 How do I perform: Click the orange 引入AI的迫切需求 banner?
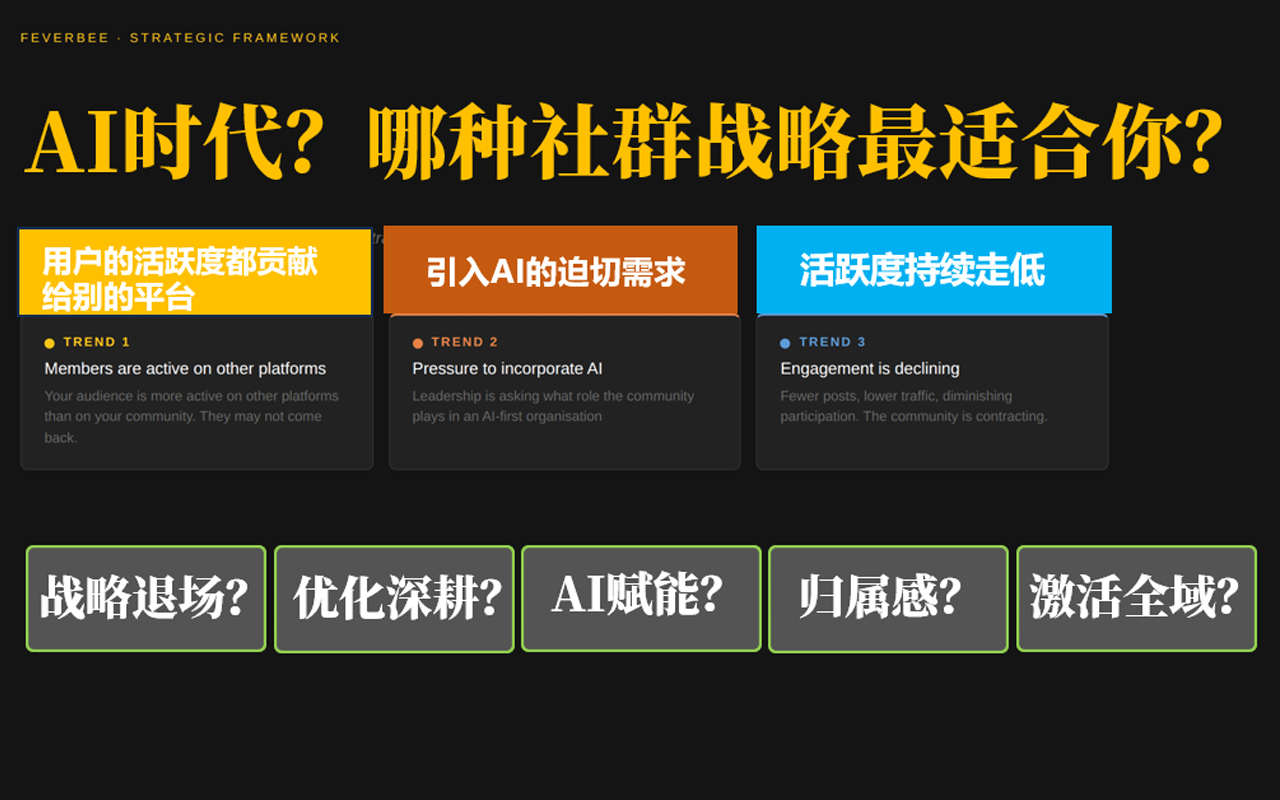click(560, 270)
